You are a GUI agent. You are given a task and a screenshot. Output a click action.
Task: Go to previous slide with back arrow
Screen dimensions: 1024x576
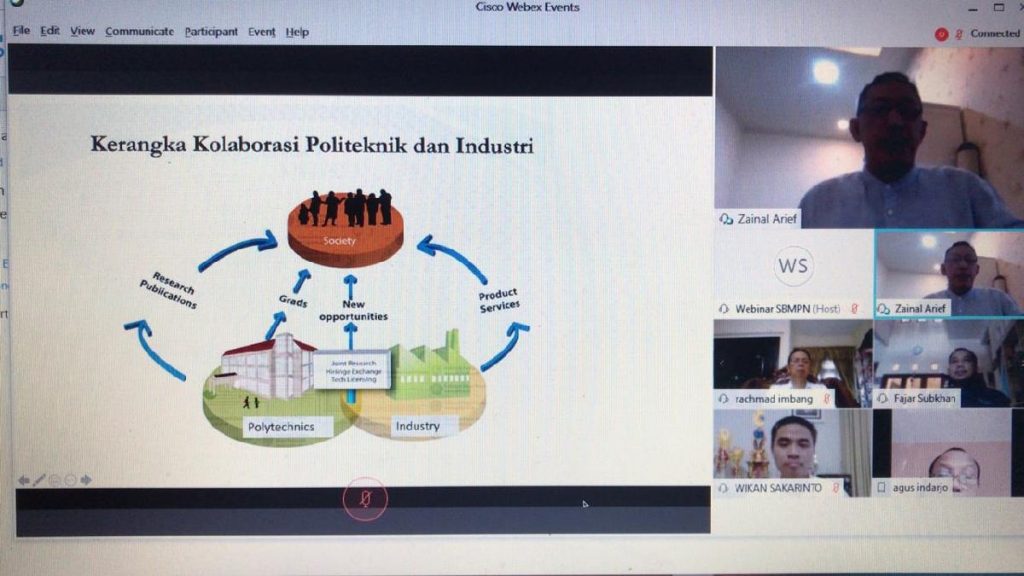click(x=24, y=480)
